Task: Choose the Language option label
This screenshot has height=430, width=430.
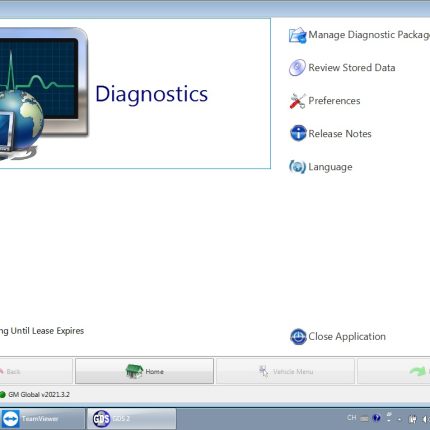Action: [330, 167]
